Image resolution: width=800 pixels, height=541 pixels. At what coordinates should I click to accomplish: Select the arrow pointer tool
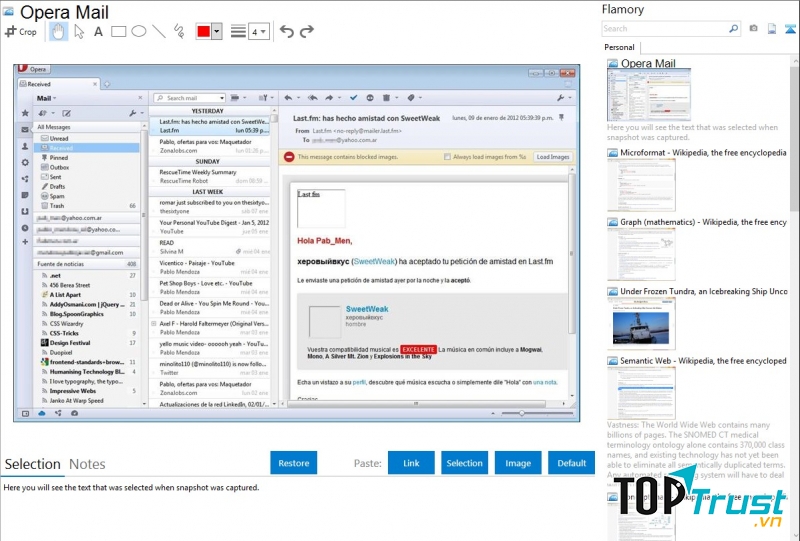[x=79, y=32]
